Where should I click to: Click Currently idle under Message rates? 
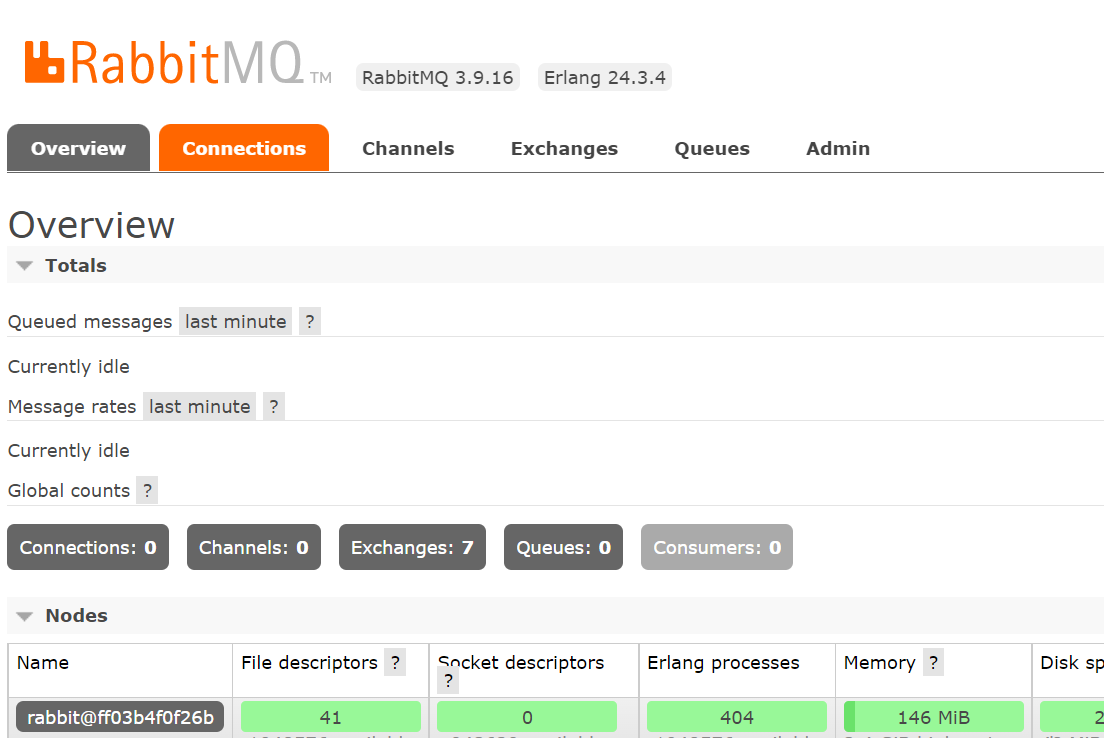(x=69, y=451)
